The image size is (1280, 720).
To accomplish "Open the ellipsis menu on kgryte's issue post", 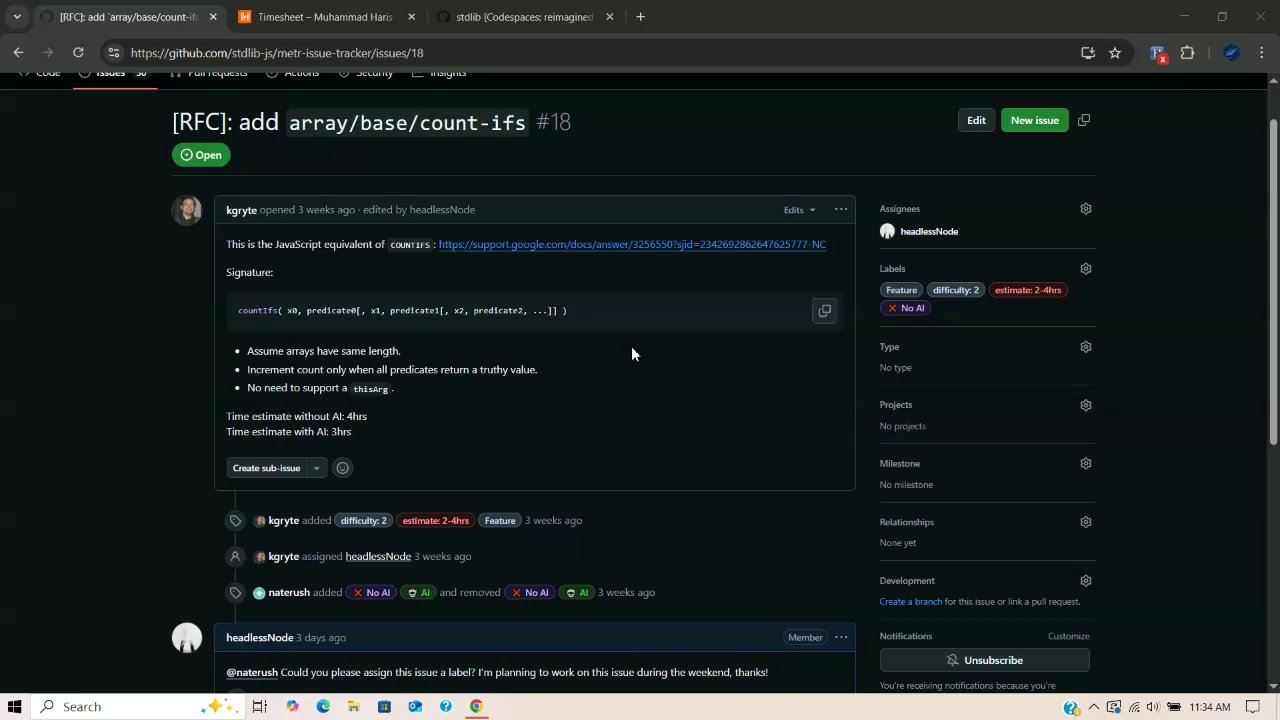I will 841,209.
